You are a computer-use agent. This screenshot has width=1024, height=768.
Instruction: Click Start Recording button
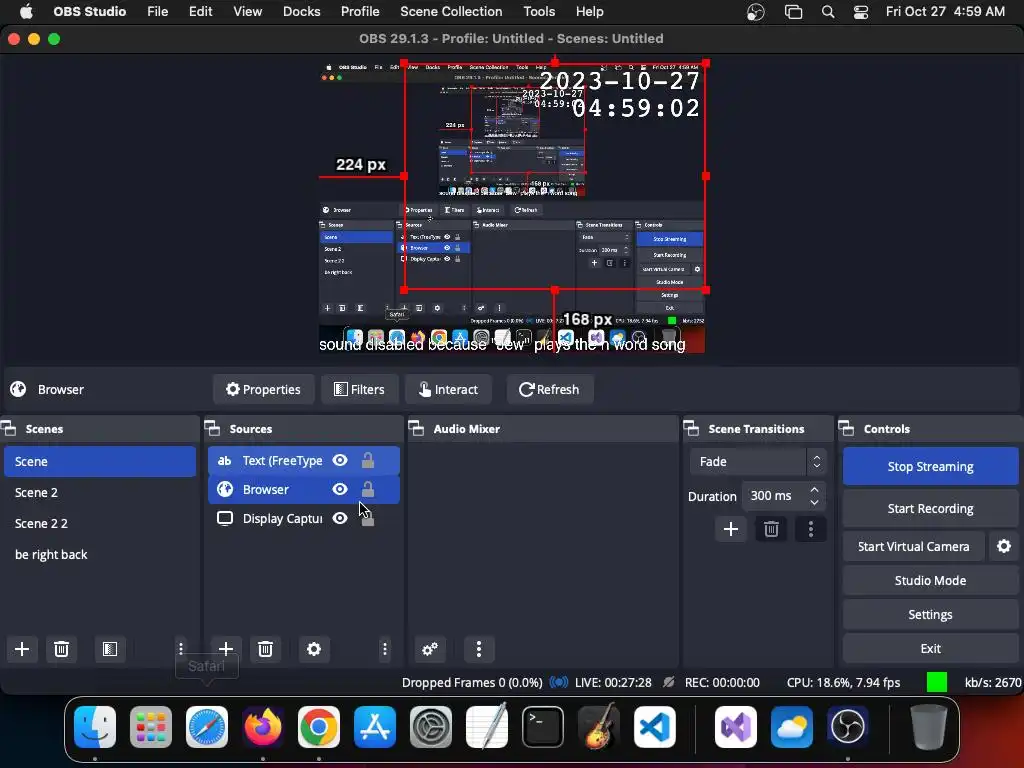coord(931,509)
